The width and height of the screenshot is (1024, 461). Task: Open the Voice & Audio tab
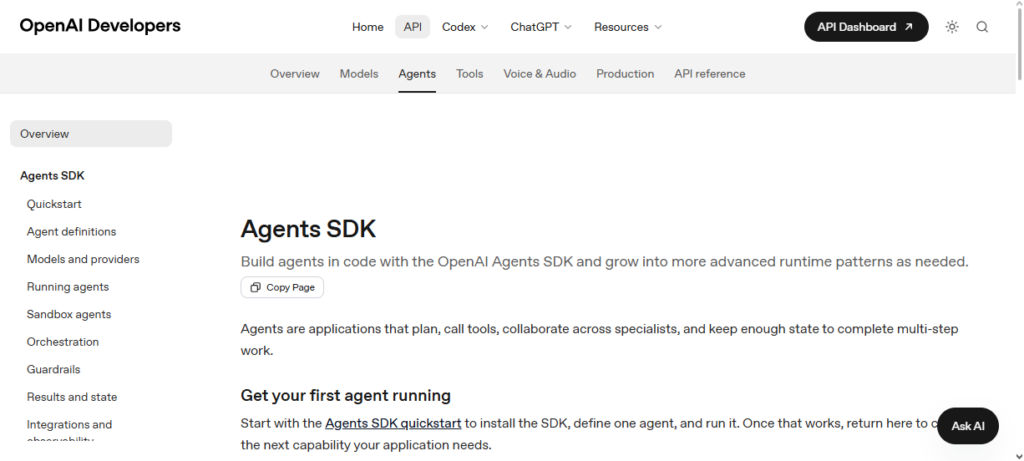click(539, 74)
